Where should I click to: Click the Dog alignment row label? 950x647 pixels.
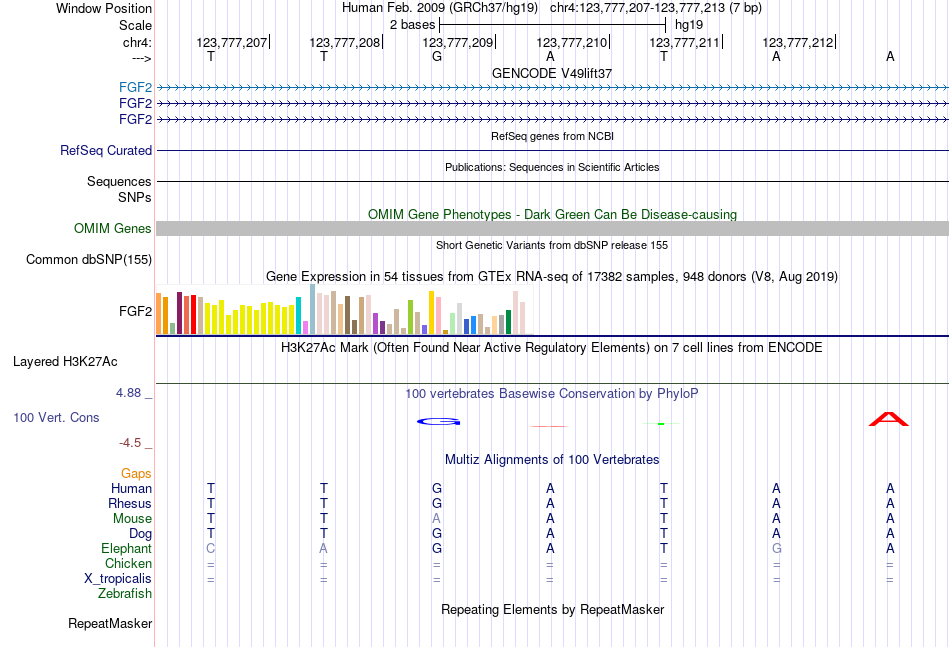[x=140, y=534]
